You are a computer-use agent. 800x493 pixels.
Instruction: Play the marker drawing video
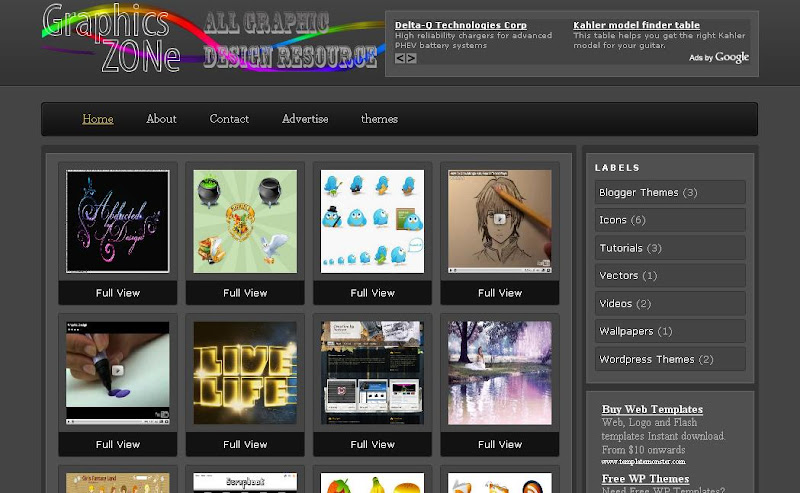[117, 373]
